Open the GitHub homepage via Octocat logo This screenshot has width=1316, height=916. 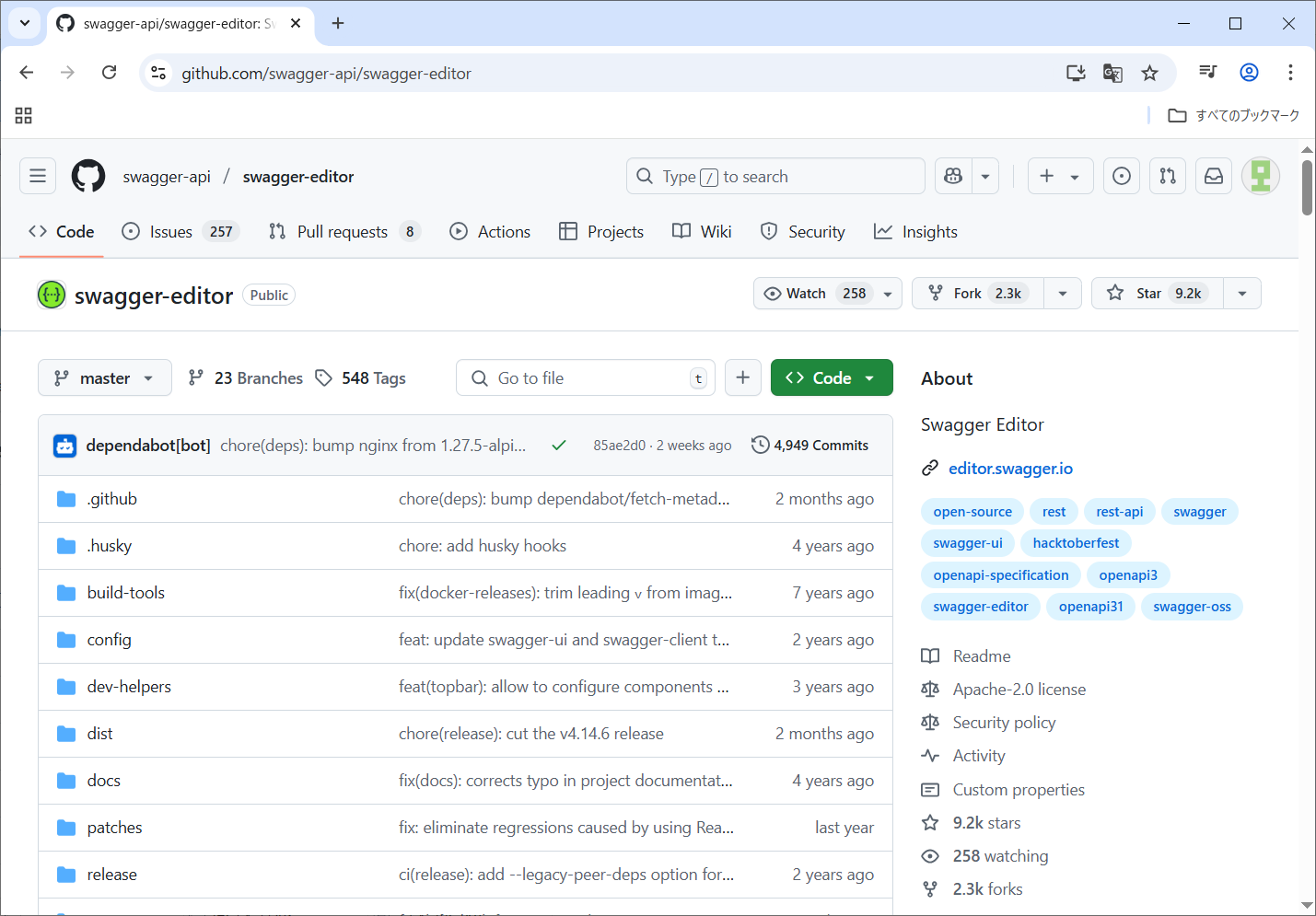point(88,176)
